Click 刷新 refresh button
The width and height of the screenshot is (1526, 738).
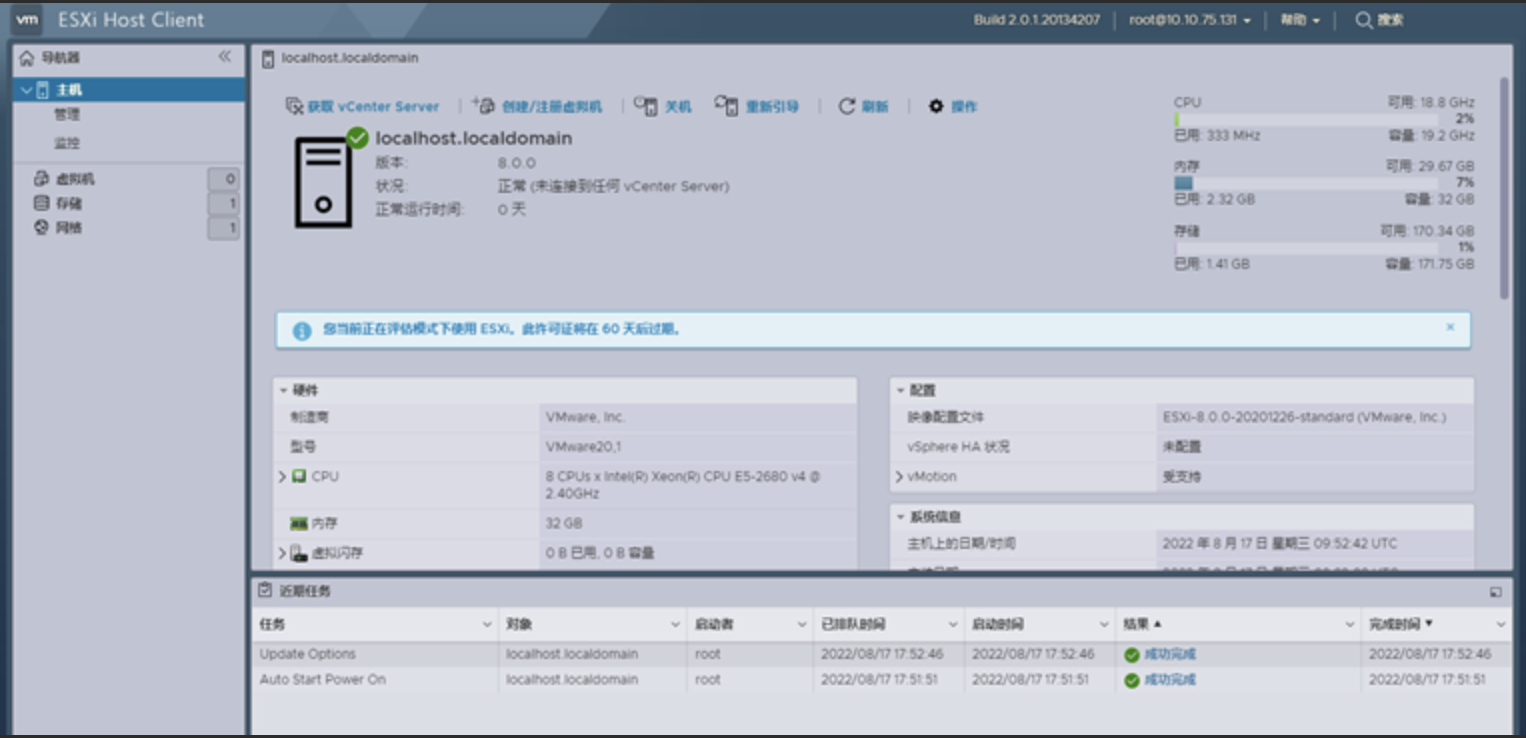coord(864,106)
